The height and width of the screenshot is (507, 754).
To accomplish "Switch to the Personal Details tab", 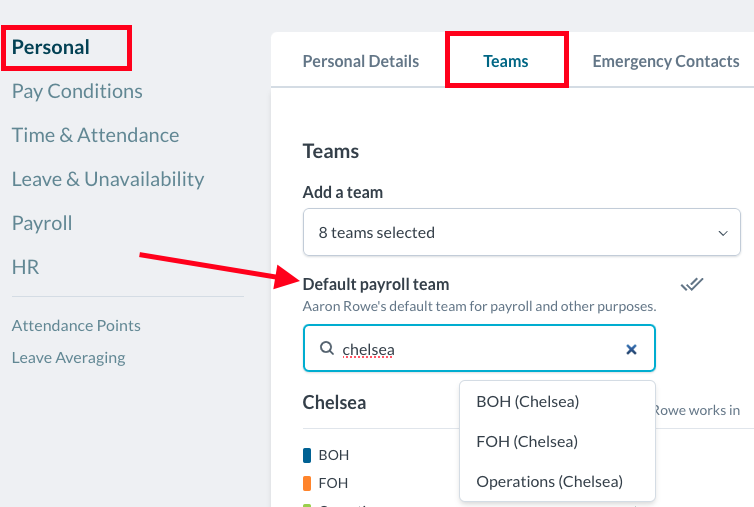I will point(361,61).
